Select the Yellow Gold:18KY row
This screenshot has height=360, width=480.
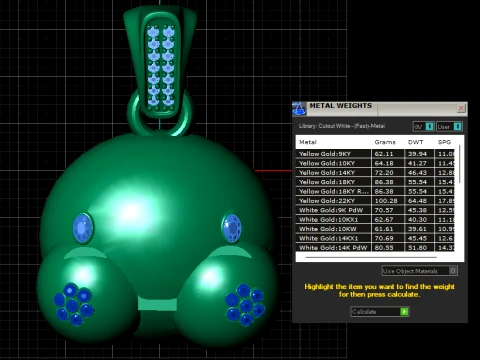(375, 182)
